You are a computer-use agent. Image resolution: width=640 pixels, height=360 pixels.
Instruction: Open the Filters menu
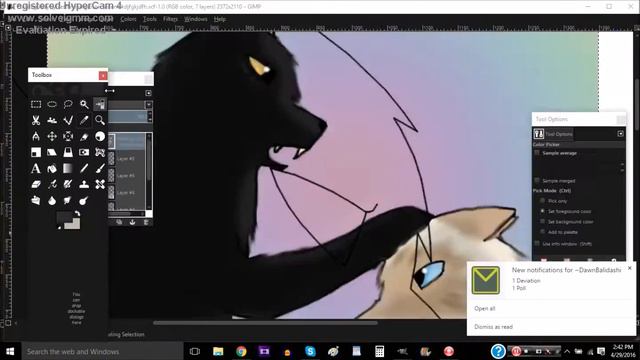(x=170, y=19)
